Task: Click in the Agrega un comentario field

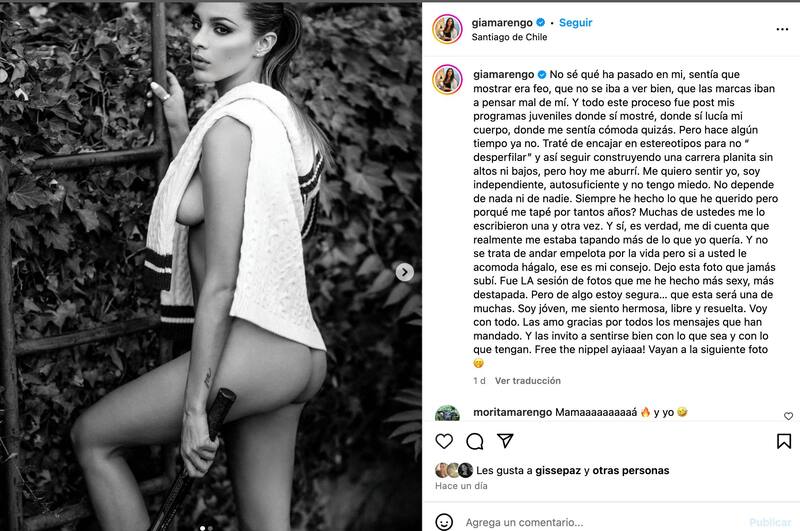Action: [x=602, y=522]
